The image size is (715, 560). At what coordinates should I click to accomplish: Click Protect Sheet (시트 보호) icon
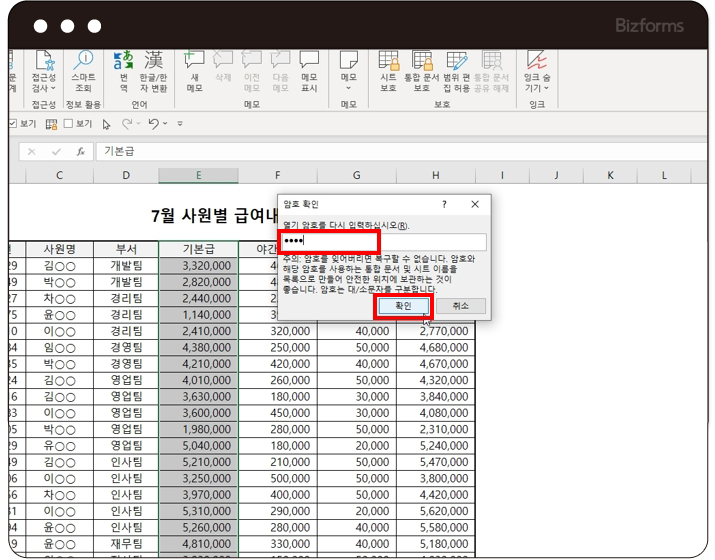click(x=389, y=62)
